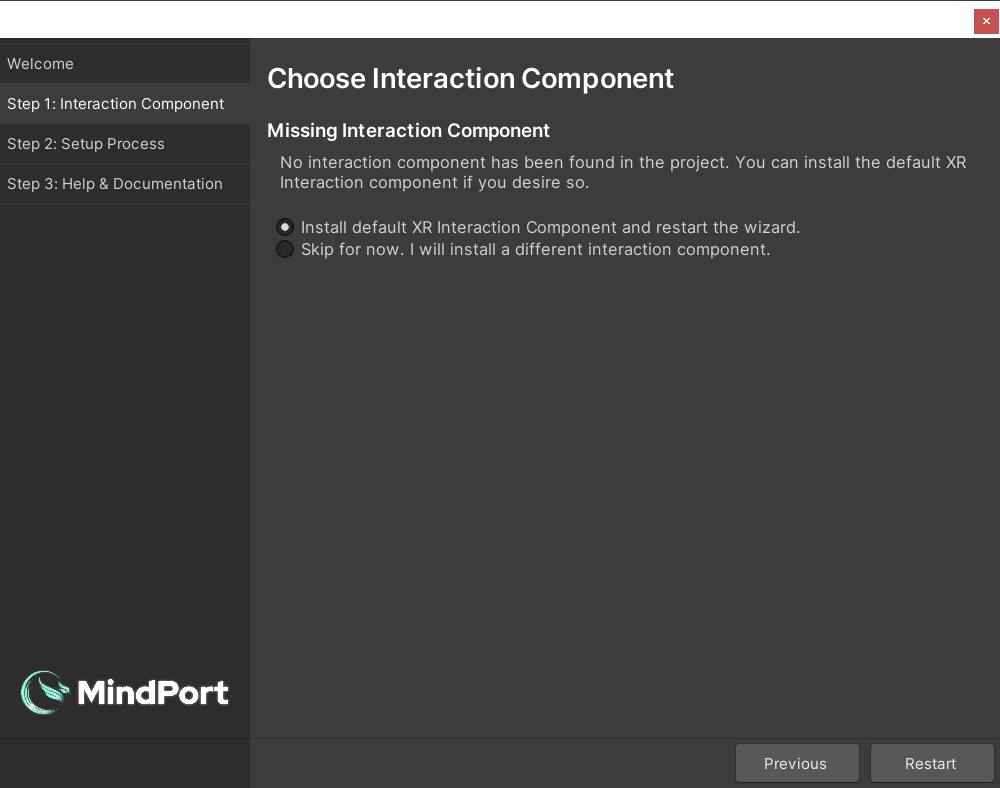Screen dimensions: 1000x788
Task: Click the Restart button
Action: click(x=931, y=763)
